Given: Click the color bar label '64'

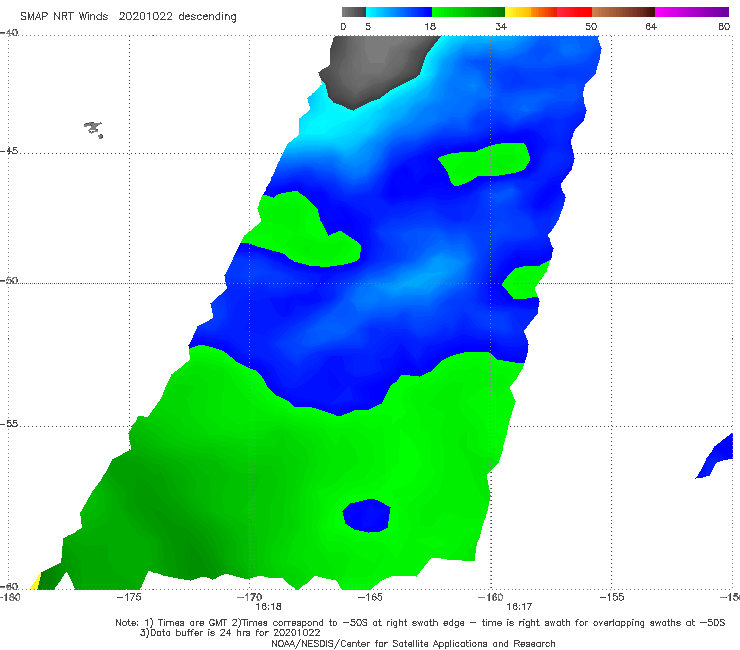Looking at the screenshot, I should tap(651, 27).
